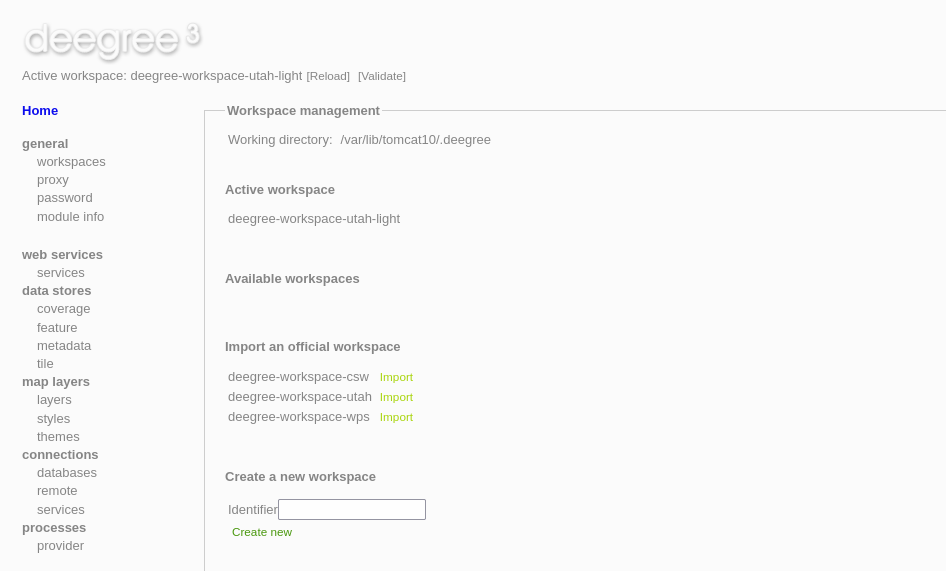Open the proxy settings page
This screenshot has height=571, width=946.
coord(52,180)
